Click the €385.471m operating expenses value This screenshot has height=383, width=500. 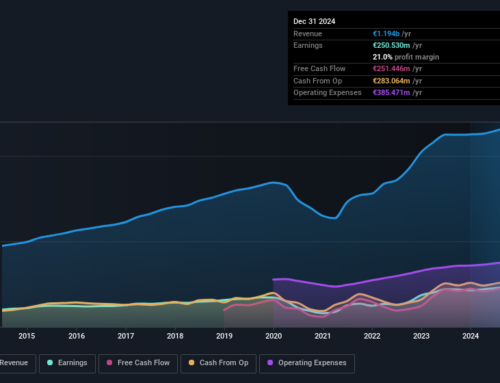(391, 93)
